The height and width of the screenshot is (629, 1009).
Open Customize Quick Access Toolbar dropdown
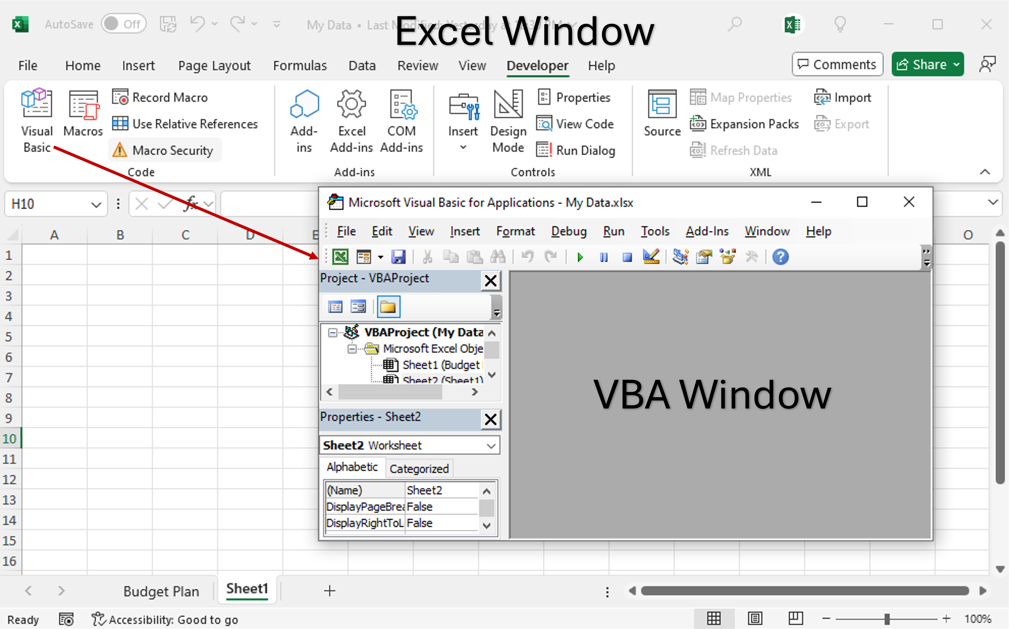click(x=277, y=24)
